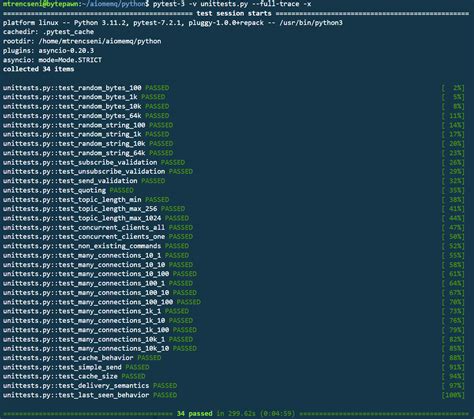474x419 pixels.
Task: Click the test_quoting result line
Action: point(68,190)
